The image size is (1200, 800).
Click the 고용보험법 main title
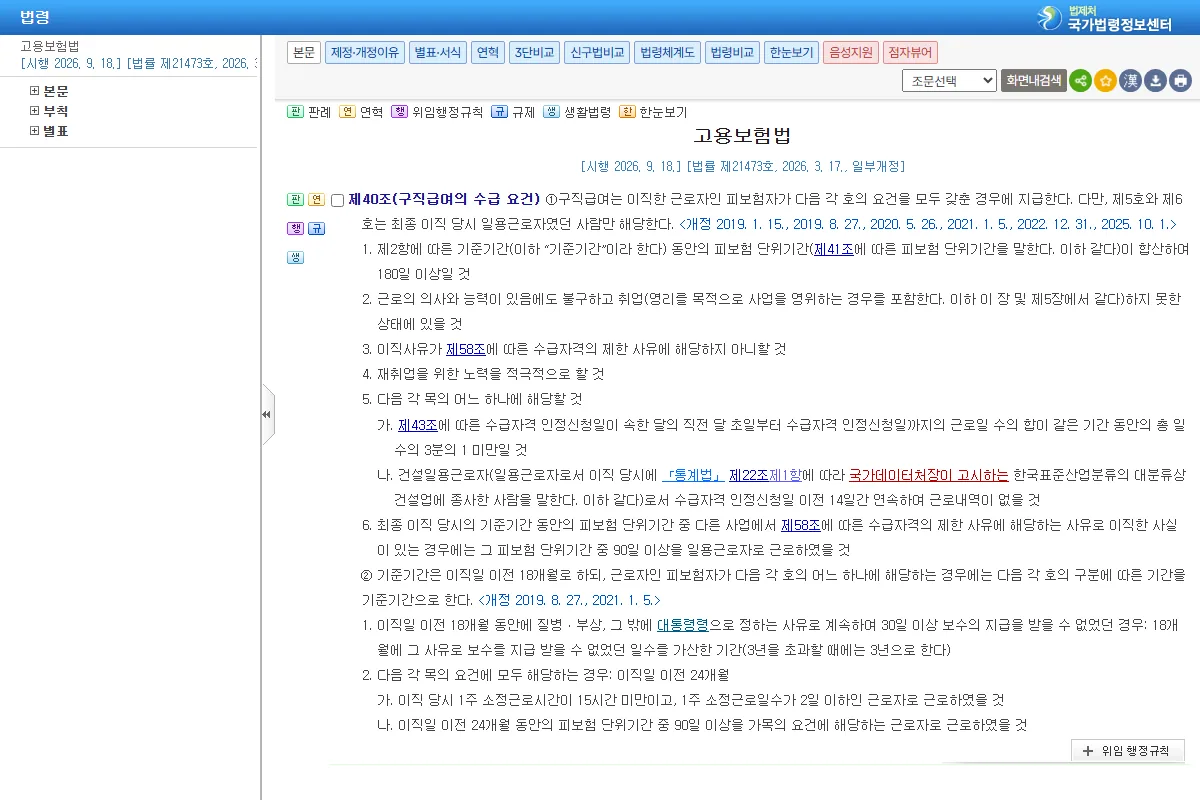742,136
